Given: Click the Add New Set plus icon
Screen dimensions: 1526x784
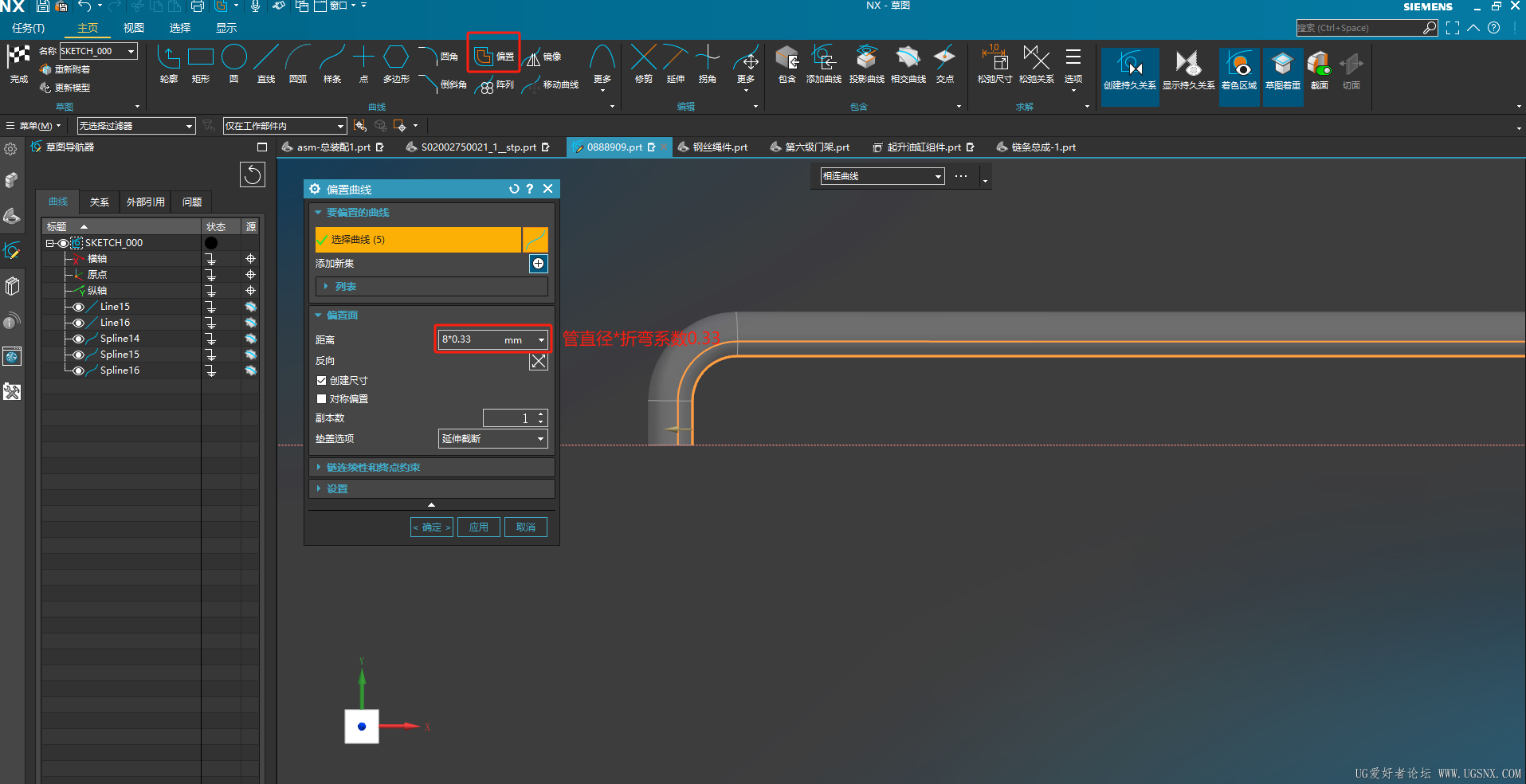Looking at the screenshot, I should pyautogui.click(x=539, y=264).
